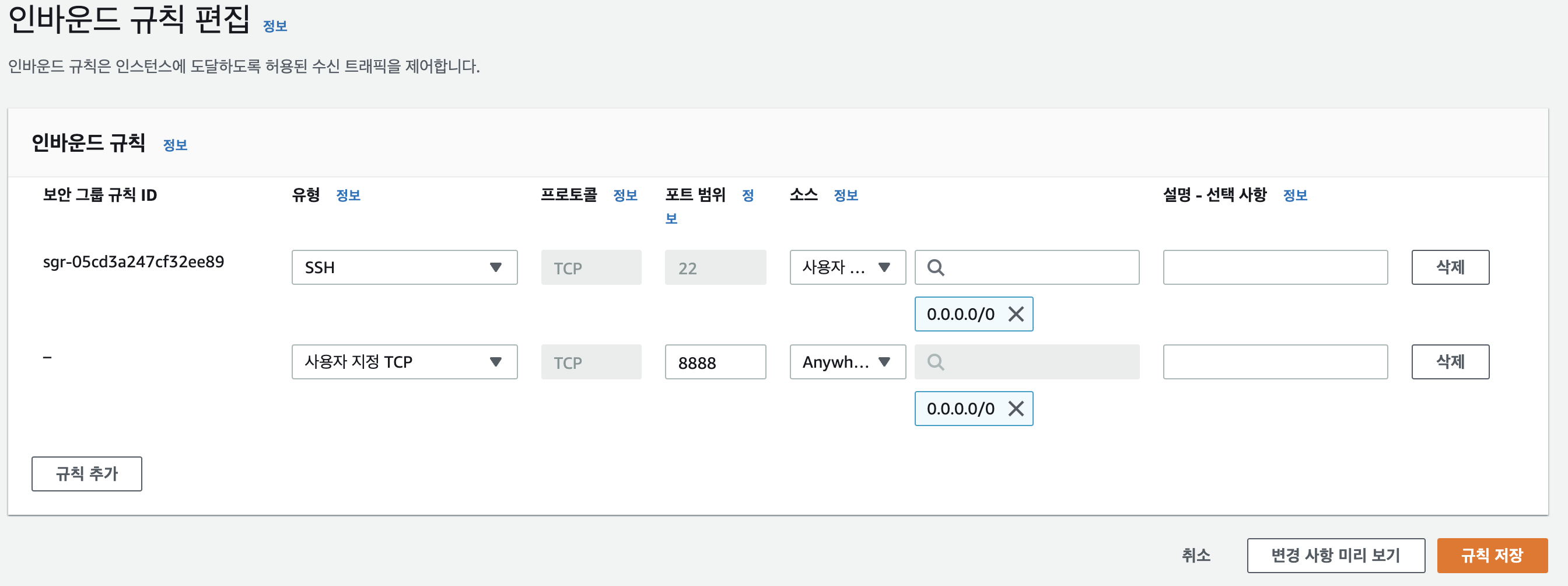The image size is (1568, 586).
Task: Open 정보 link next to 소스 column
Action: point(845,196)
